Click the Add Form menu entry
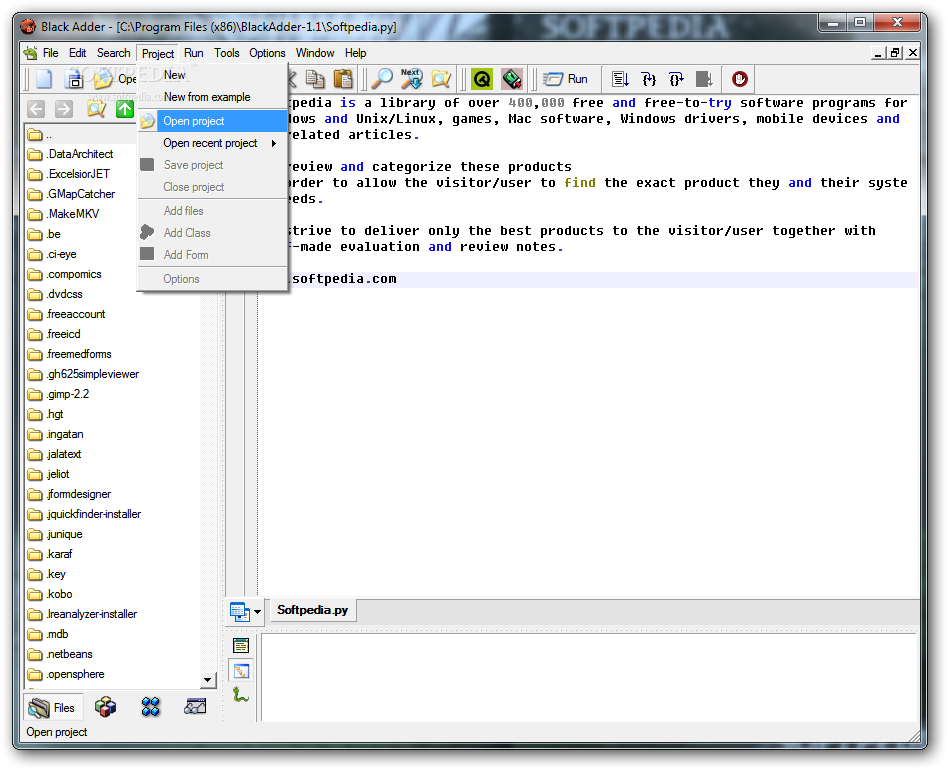This screenshot has width=948, height=770. 213,255
